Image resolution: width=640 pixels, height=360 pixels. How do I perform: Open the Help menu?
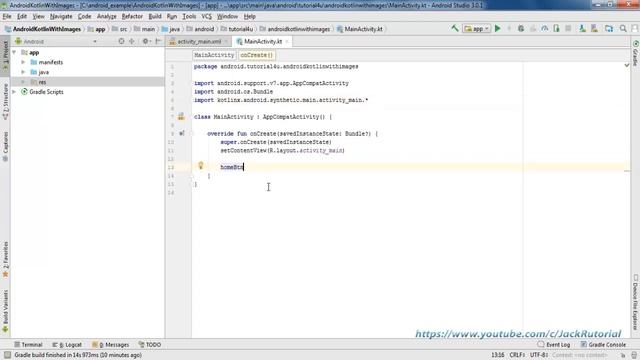pos(249,16)
